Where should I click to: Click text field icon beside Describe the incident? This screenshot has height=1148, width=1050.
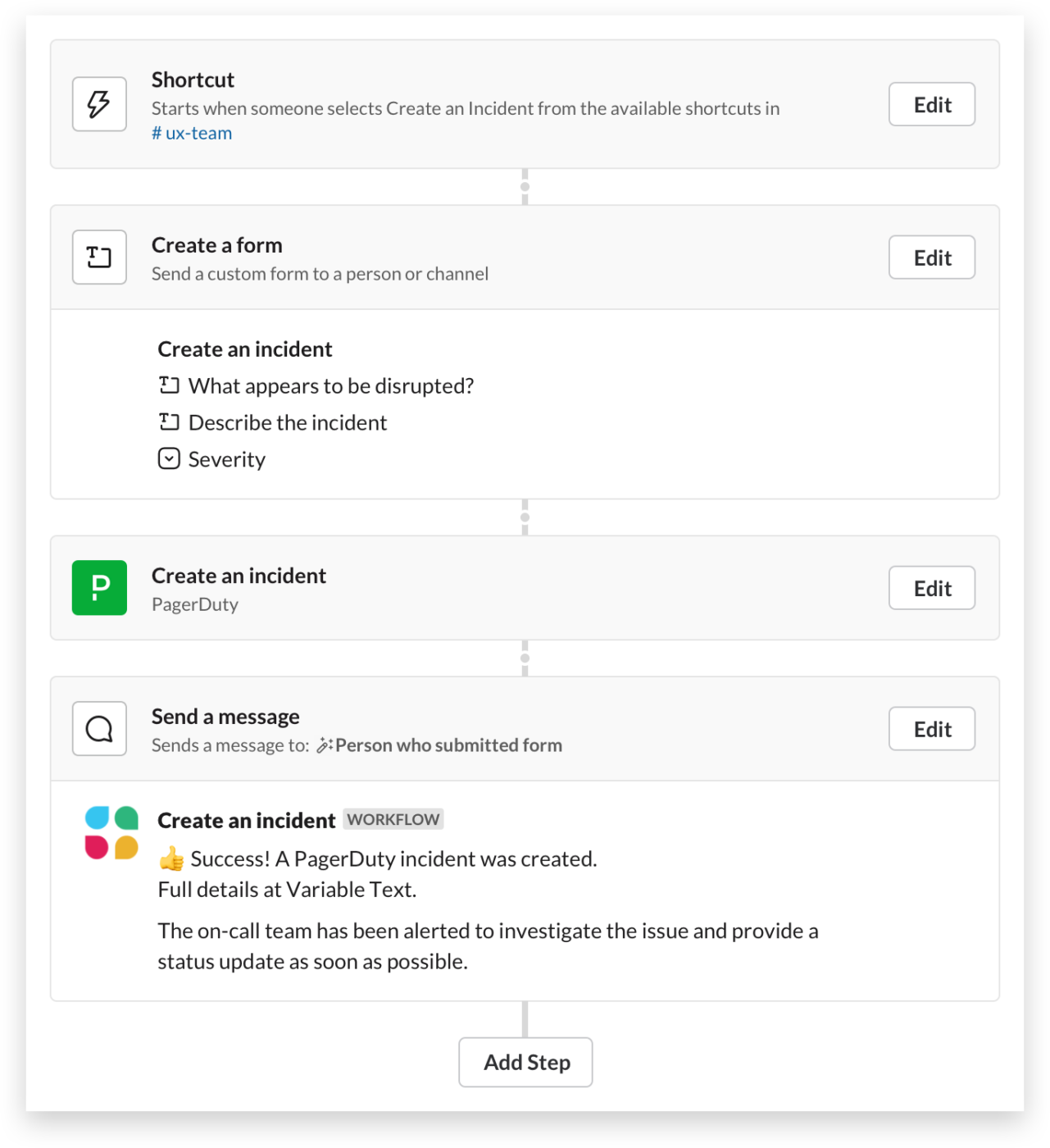point(169,421)
